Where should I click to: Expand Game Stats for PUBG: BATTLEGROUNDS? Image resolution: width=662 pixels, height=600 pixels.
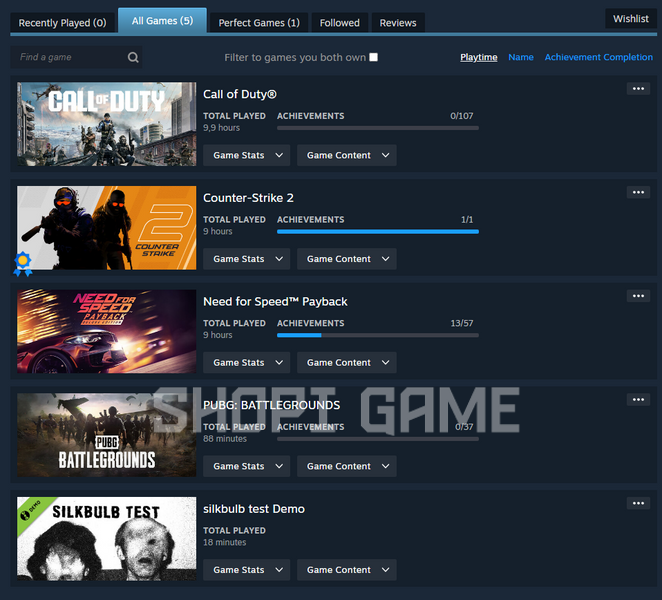[247, 466]
